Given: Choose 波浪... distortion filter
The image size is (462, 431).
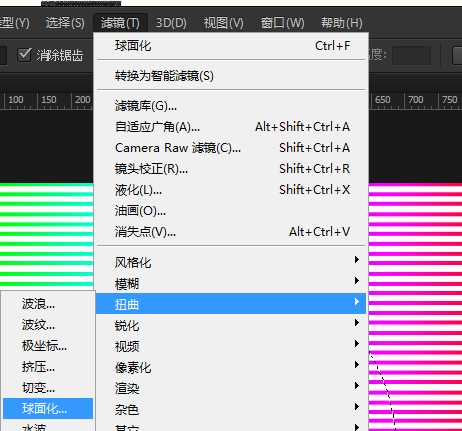Looking at the screenshot, I should 48,304.
